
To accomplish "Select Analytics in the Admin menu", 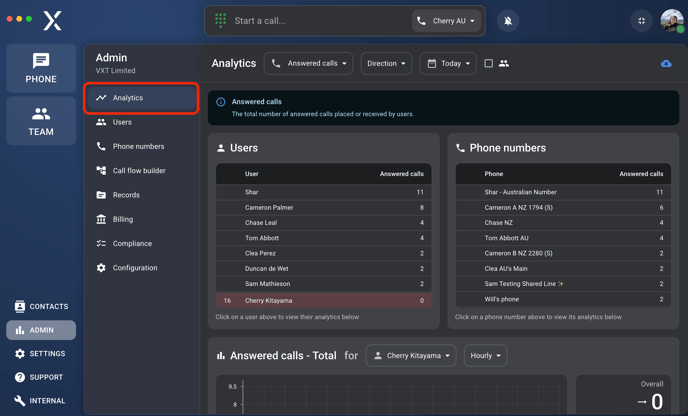I will tap(141, 98).
